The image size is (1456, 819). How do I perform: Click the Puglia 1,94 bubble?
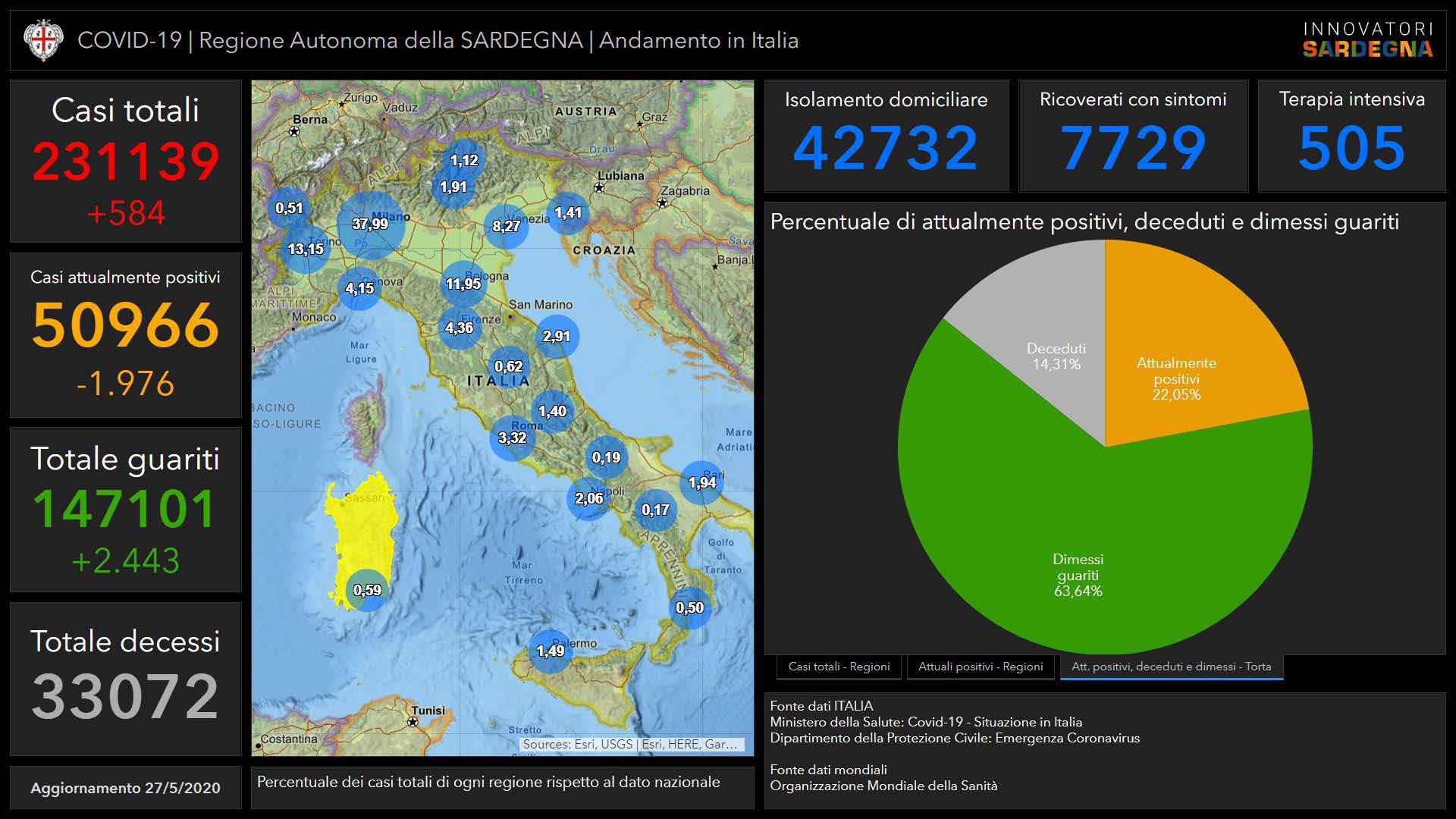tap(702, 482)
